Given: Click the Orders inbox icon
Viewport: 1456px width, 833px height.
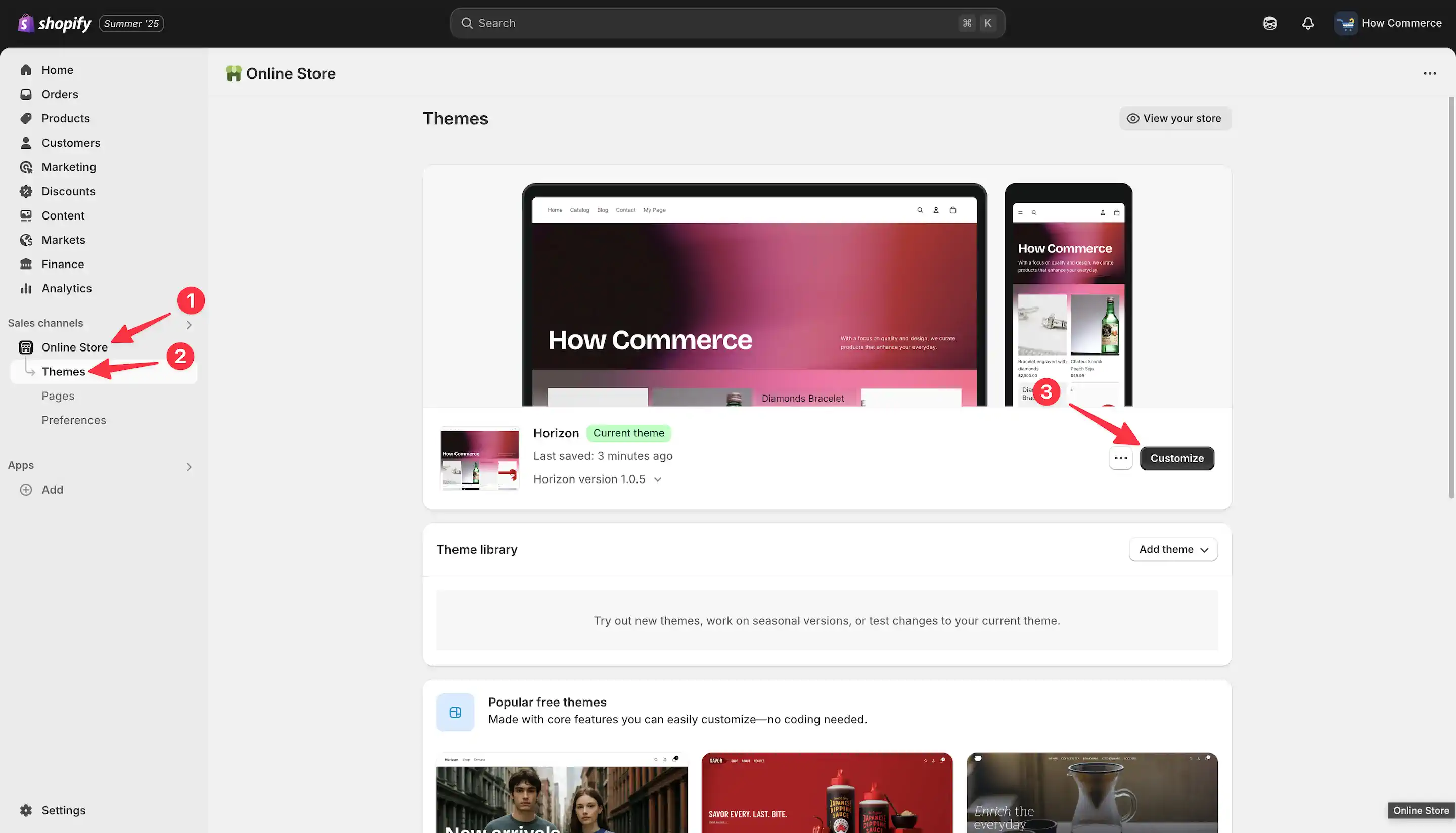Looking at the screenshot, I should click(26, 95).
